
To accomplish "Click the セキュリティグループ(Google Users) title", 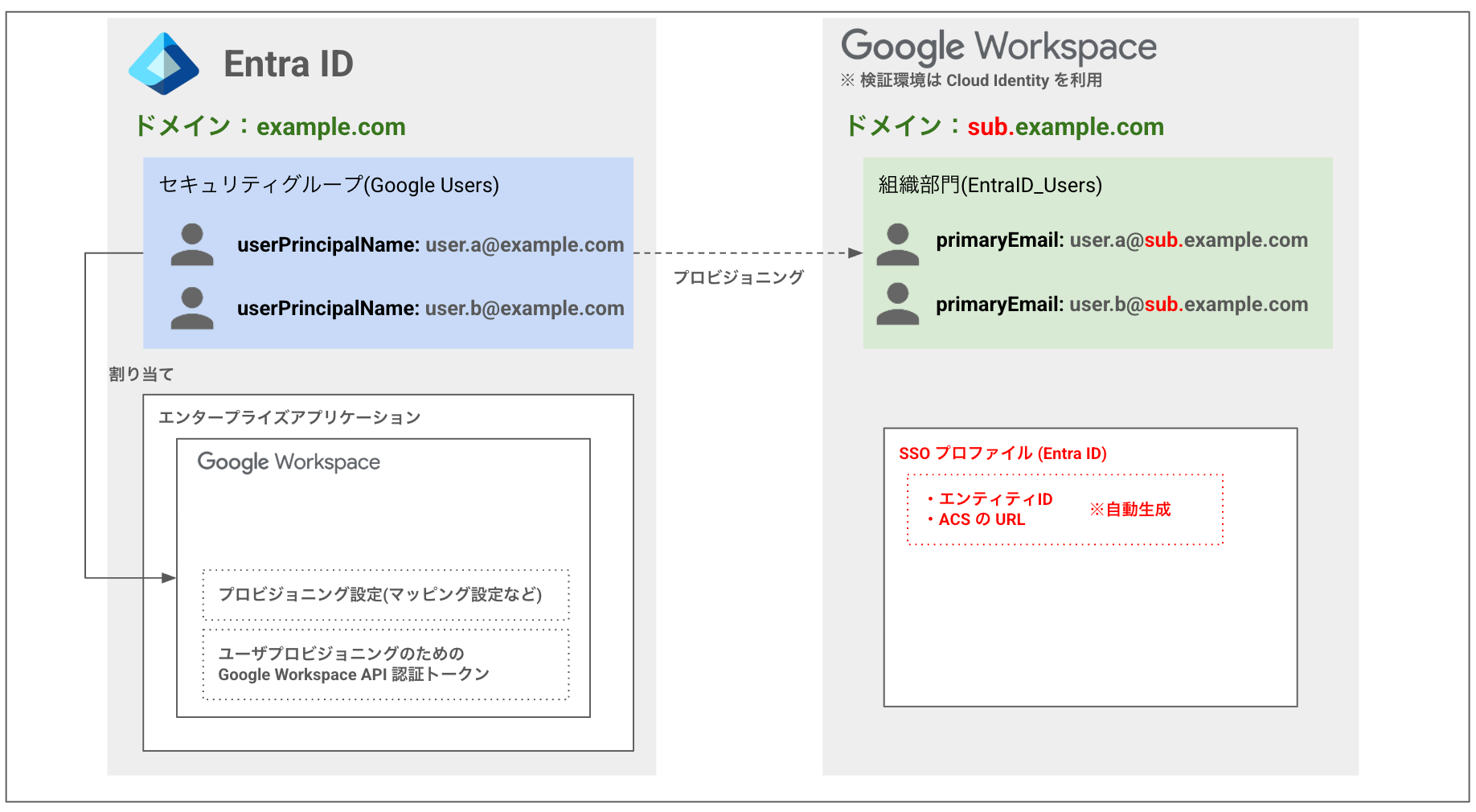I will click(329, 185).
